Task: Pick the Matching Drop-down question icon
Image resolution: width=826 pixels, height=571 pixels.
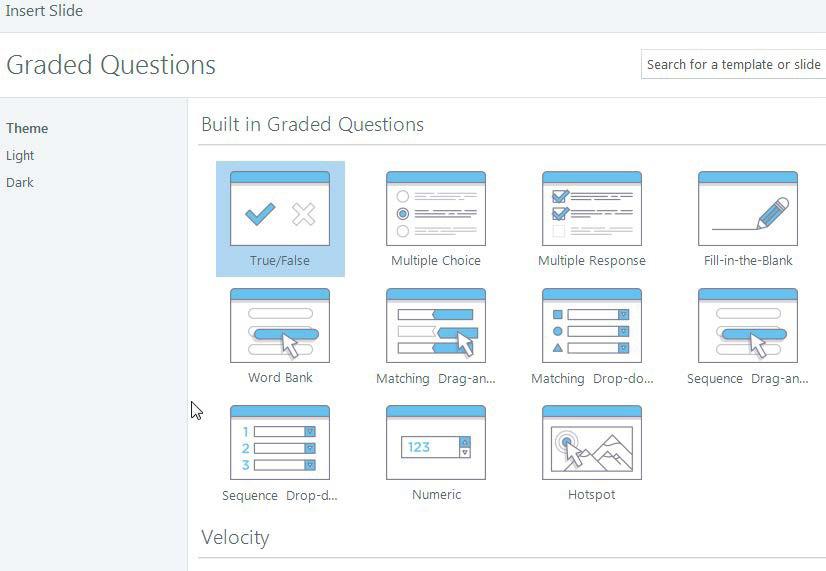Action: (x=592, y=326)
